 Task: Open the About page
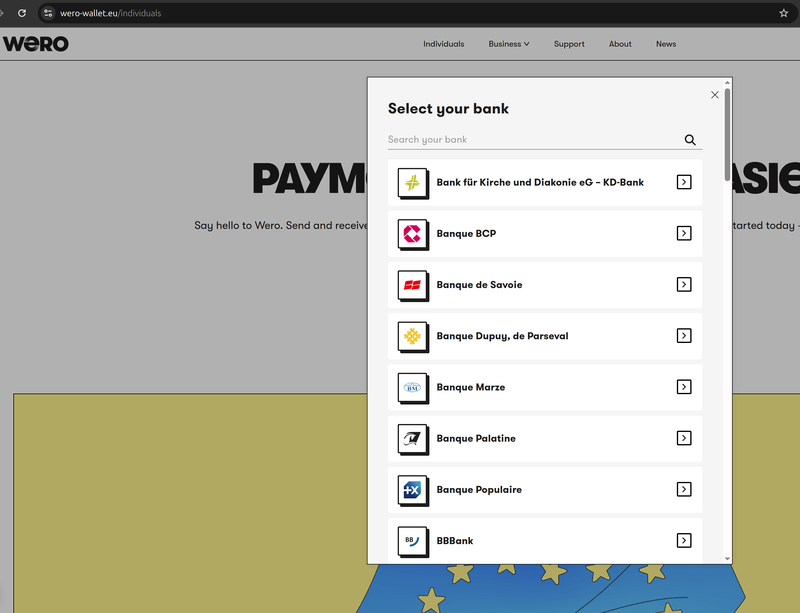620,44
